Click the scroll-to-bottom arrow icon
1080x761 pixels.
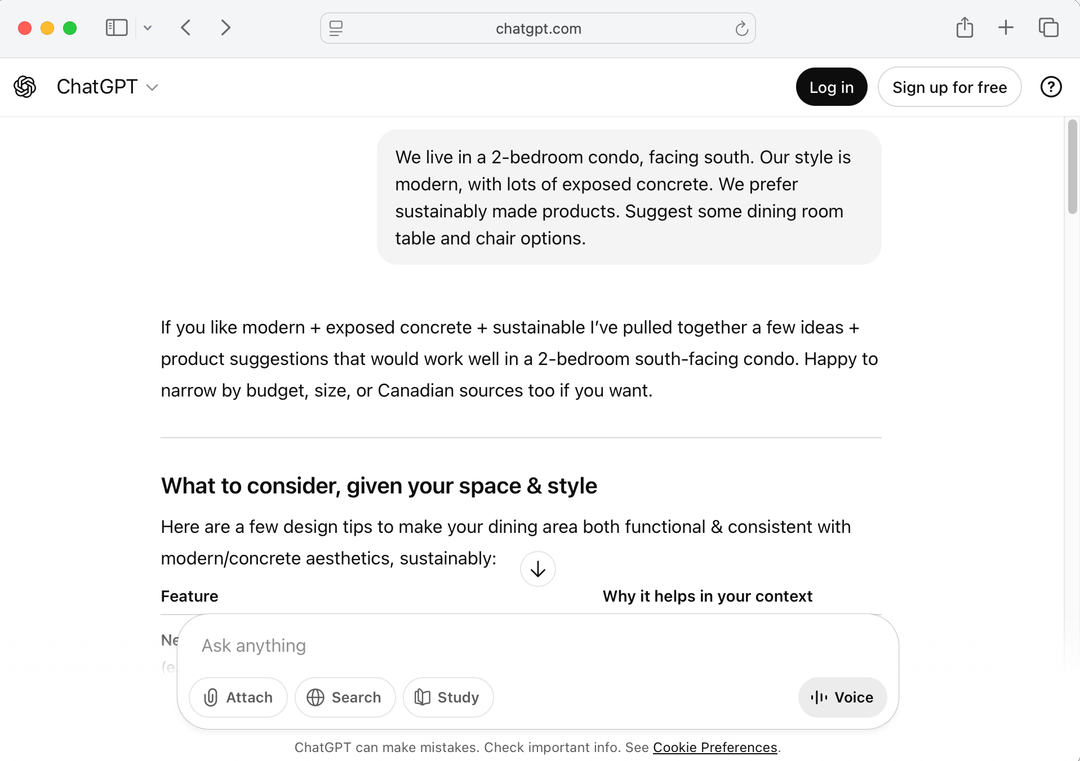click(x=538, y=568)
